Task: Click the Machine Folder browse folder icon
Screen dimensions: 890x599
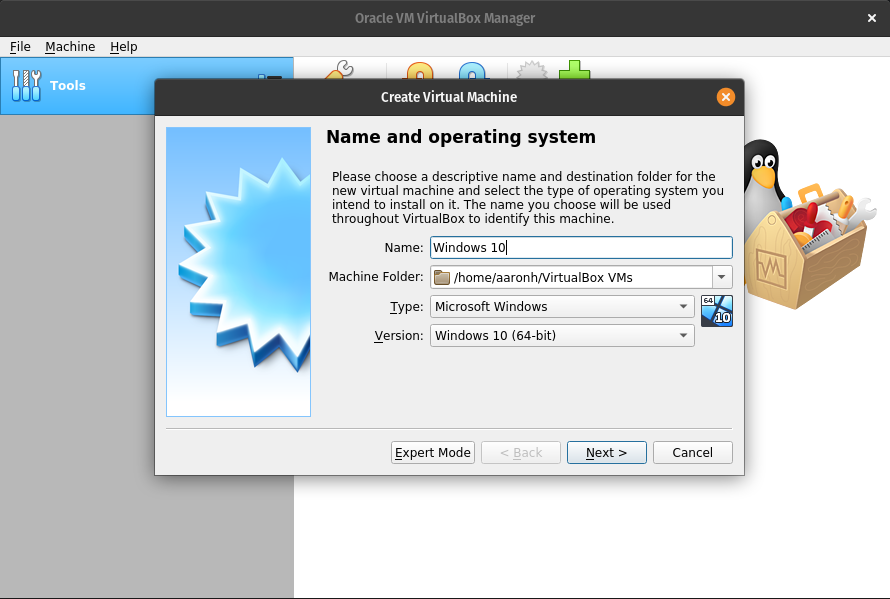Action: point(441,277)
